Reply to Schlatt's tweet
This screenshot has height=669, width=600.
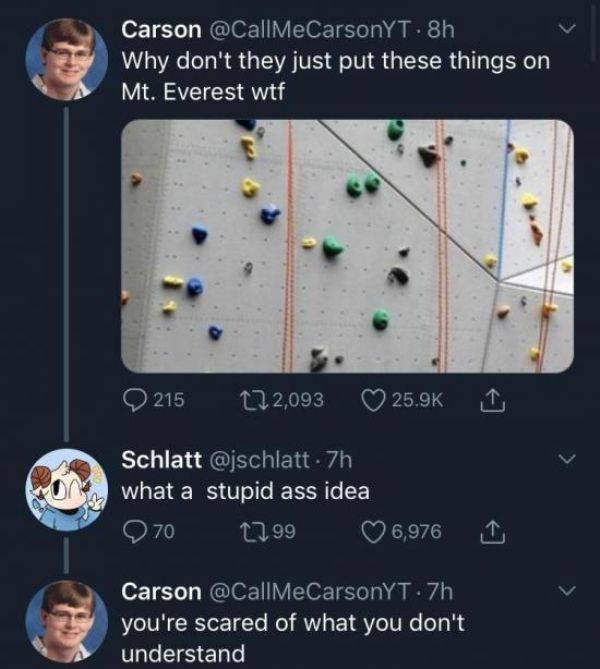click(135, 529)
